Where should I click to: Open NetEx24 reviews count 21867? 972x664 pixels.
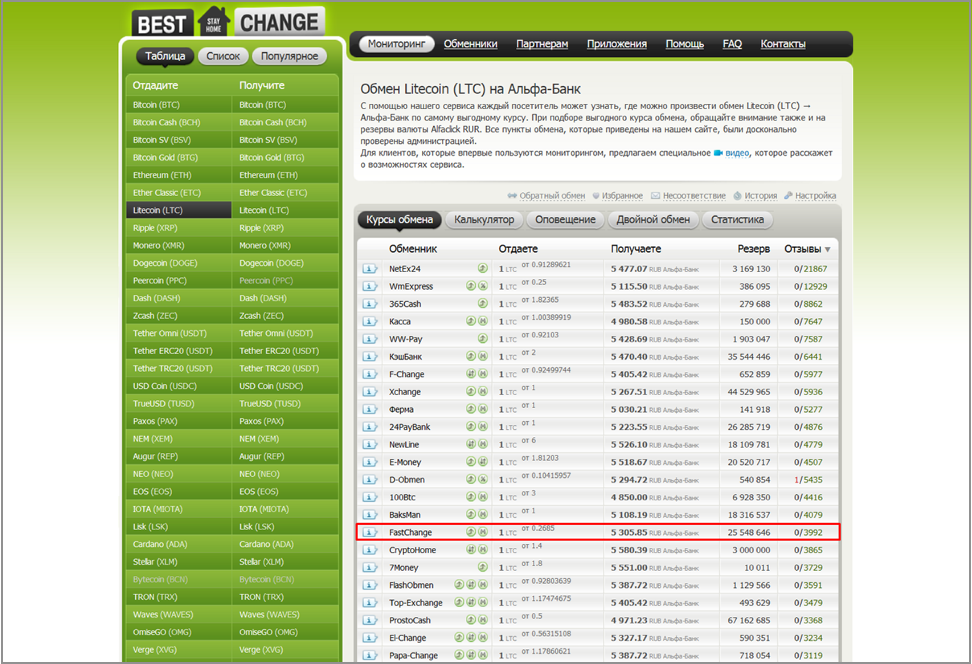815,268
